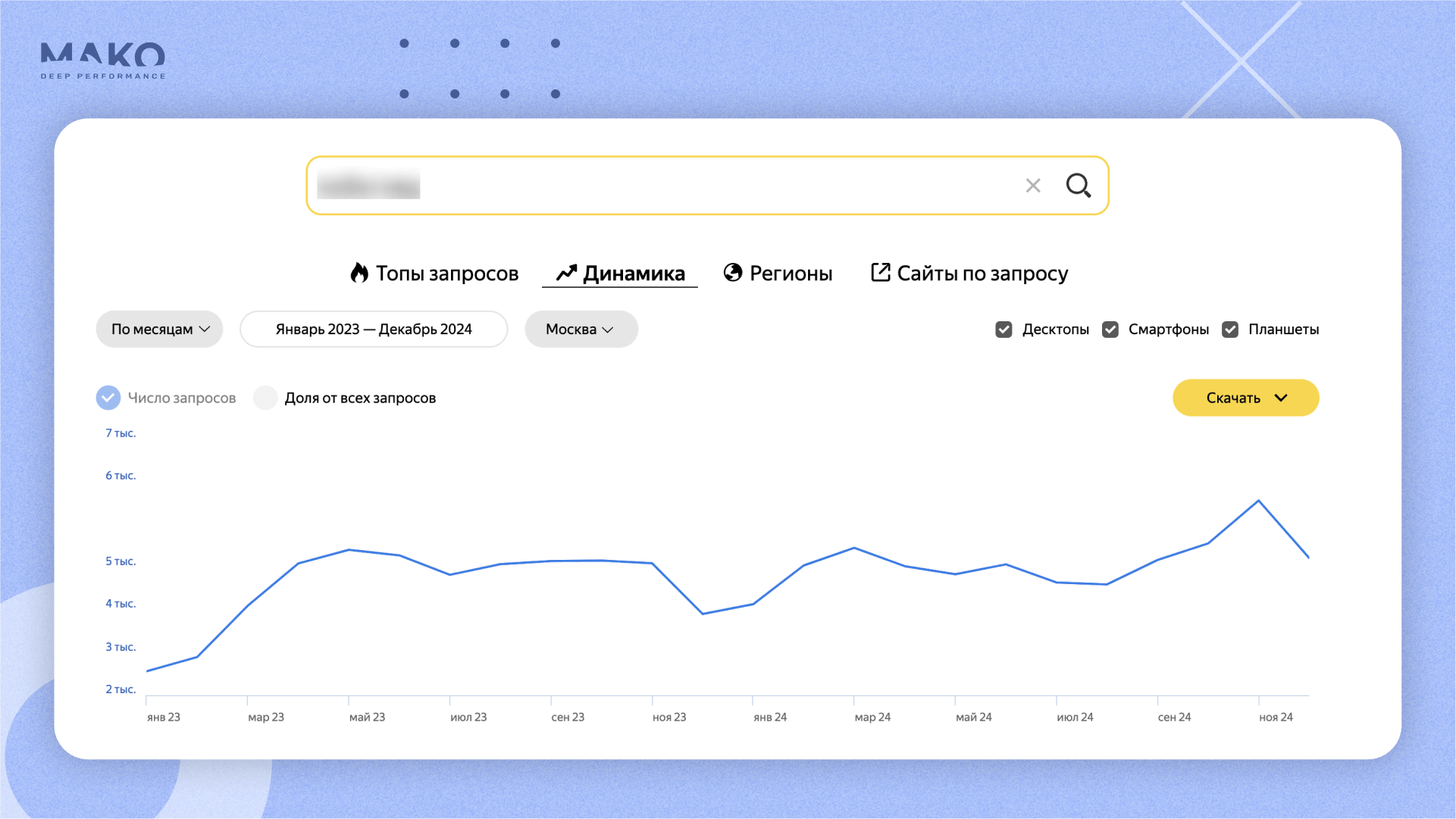Click the flame icon for top queries

[359, 273]
